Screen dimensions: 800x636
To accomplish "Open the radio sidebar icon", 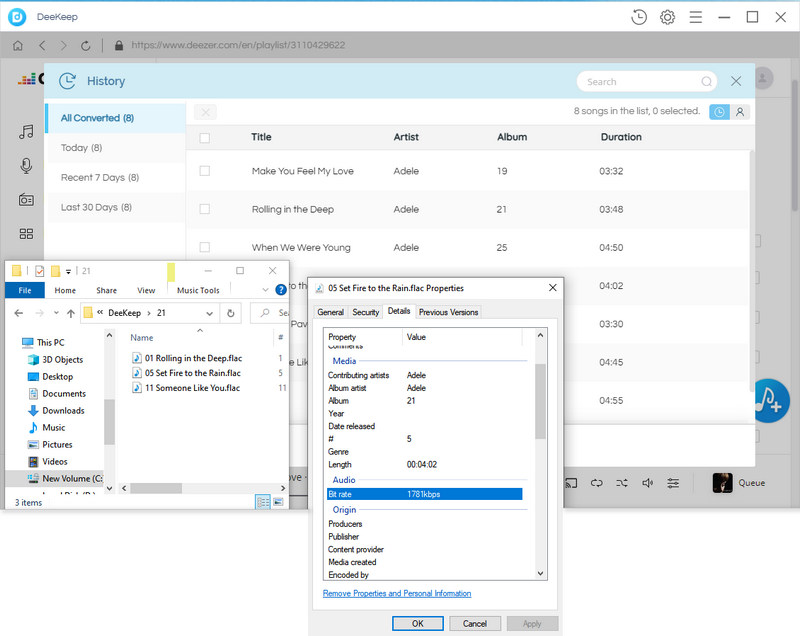I will coord(26,199).
